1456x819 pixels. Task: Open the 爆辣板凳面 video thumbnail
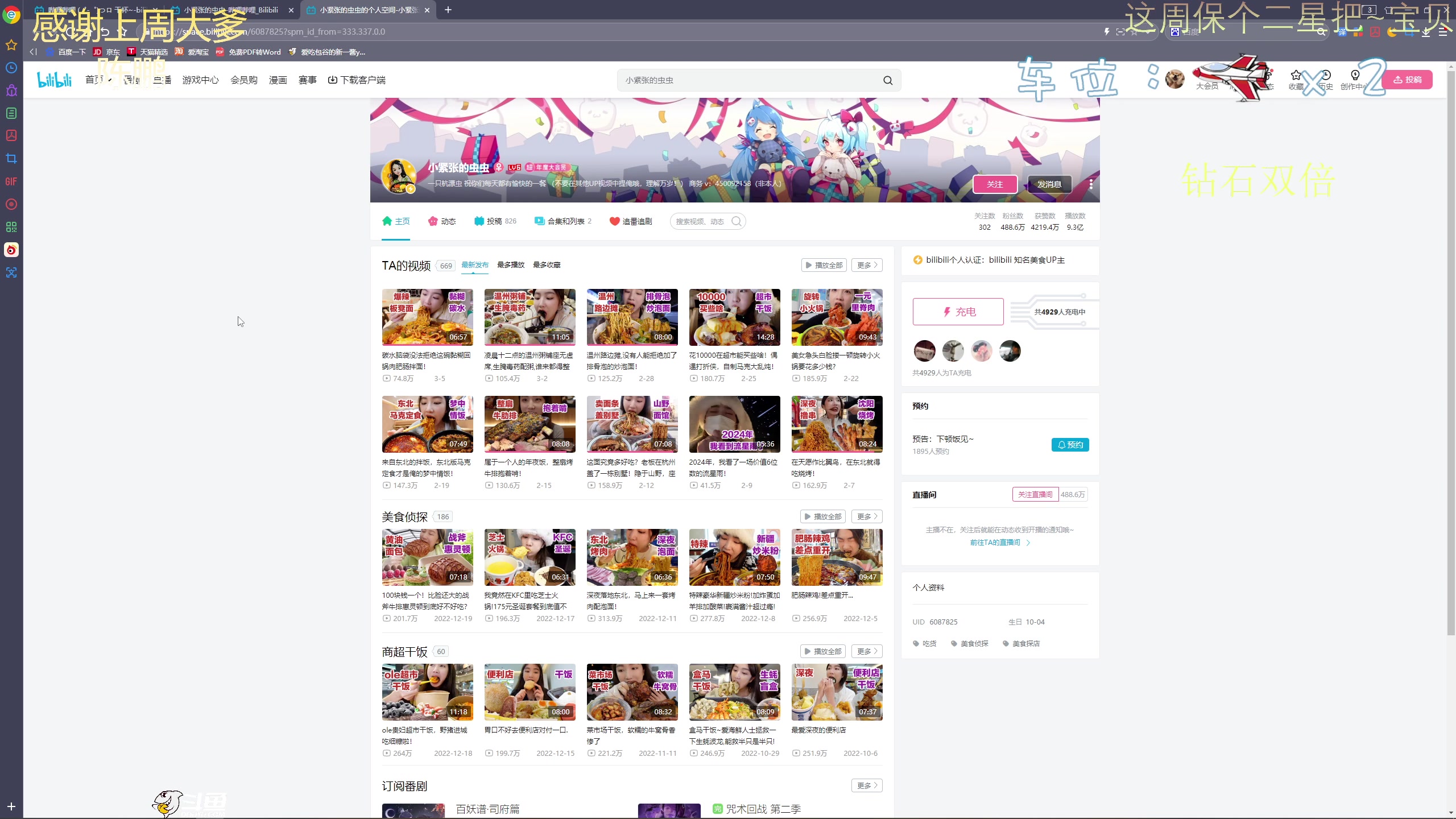(427, 317)
